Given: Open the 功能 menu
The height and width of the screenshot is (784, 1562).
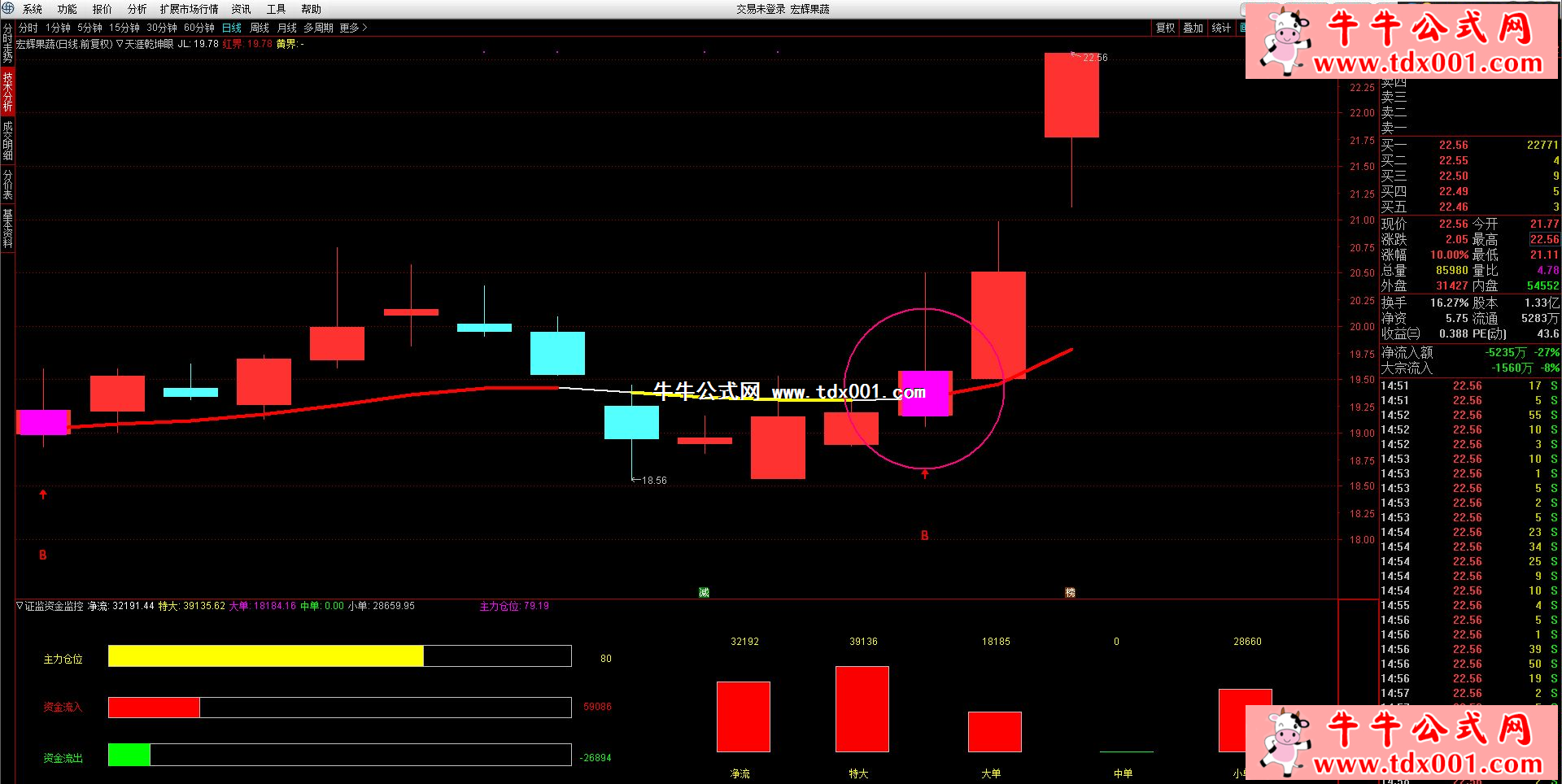Looking at the screenshot, I should pos(68,9).
